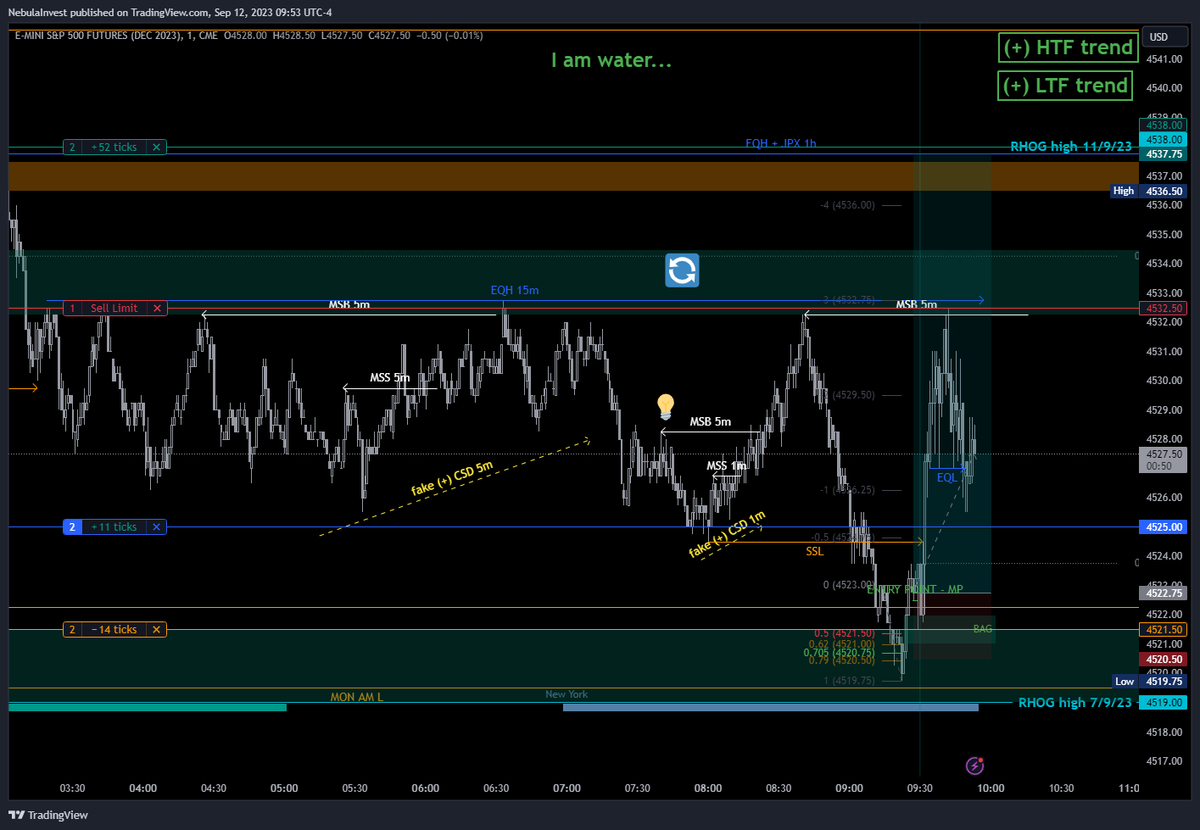Click the blue refresh sync icon on chart

click(x=683, y=270)
